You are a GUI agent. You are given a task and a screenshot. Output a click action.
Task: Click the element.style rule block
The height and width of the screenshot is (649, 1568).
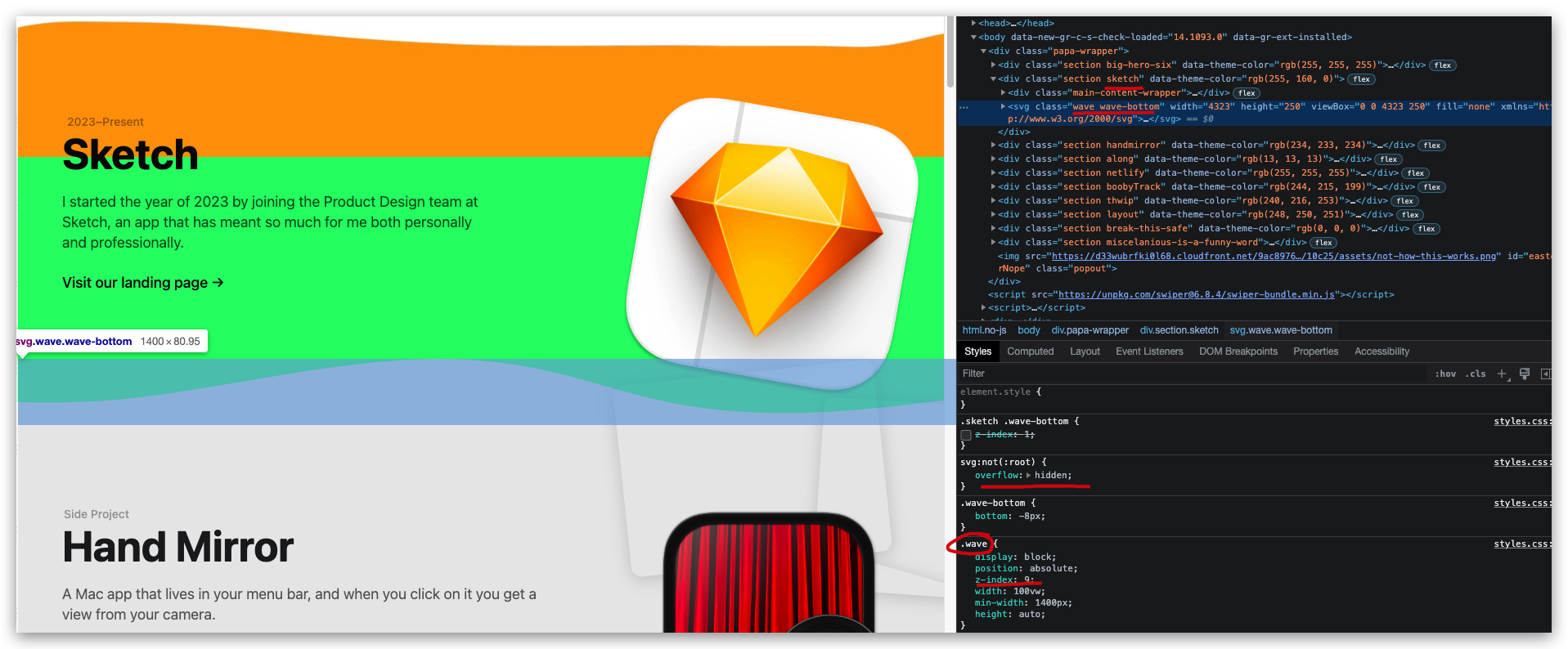point(1254,398)
